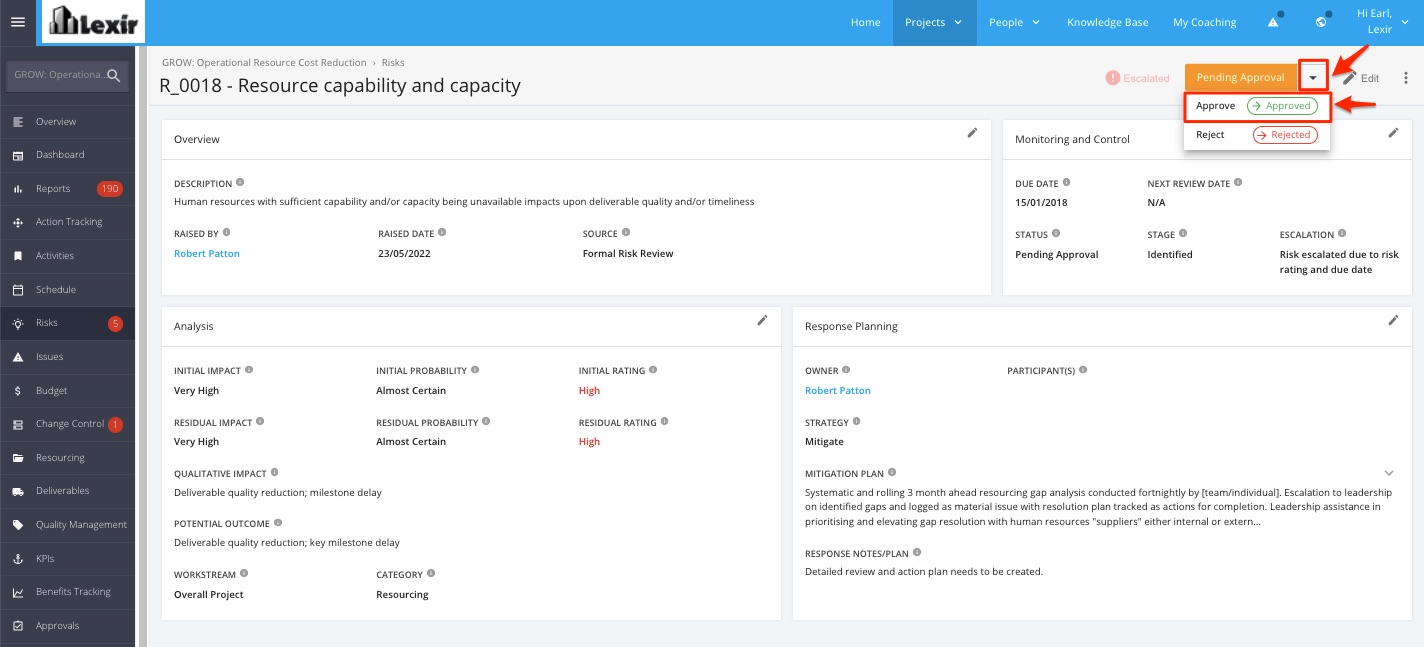The height and width of the screenshot is (647, 1424).
Task: Open the hamburger menu
Action: point(17,22)
